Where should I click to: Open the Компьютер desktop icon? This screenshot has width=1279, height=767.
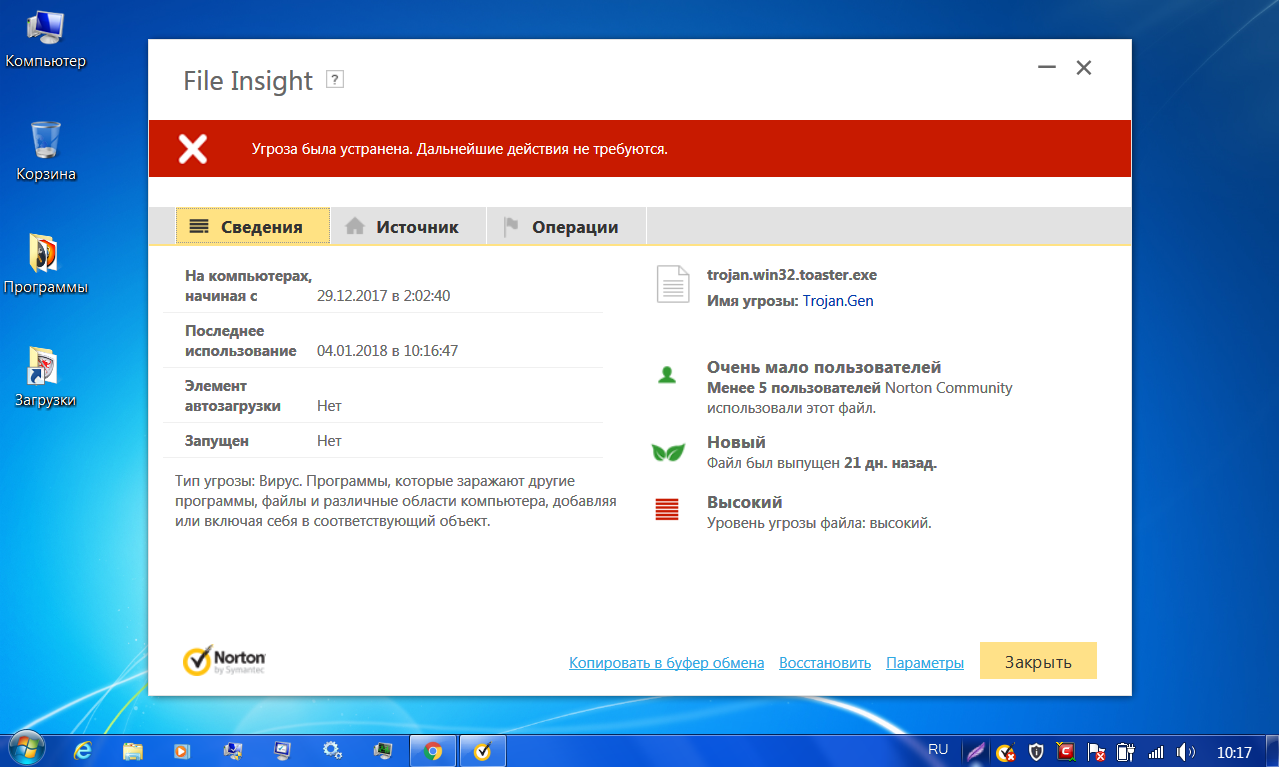(45, 38)
